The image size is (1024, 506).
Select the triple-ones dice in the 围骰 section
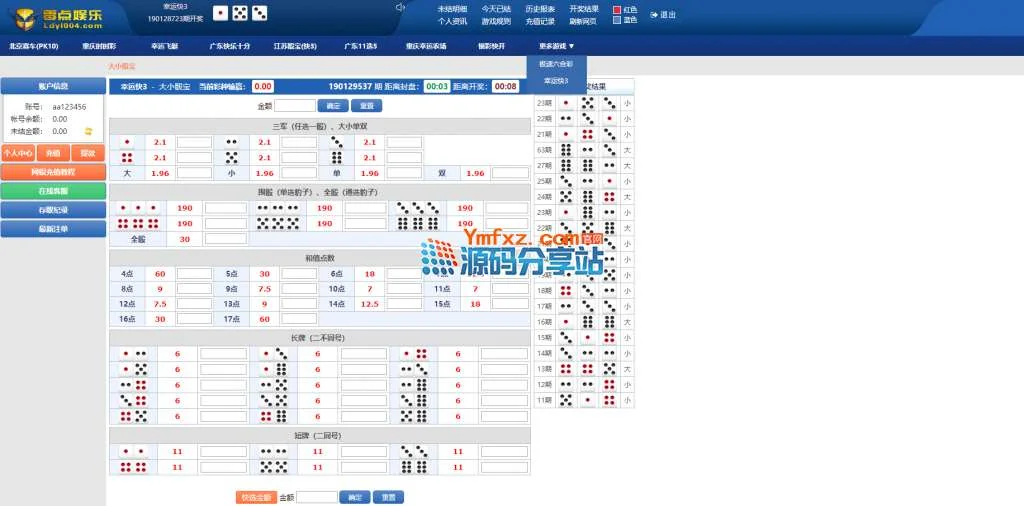127,208
